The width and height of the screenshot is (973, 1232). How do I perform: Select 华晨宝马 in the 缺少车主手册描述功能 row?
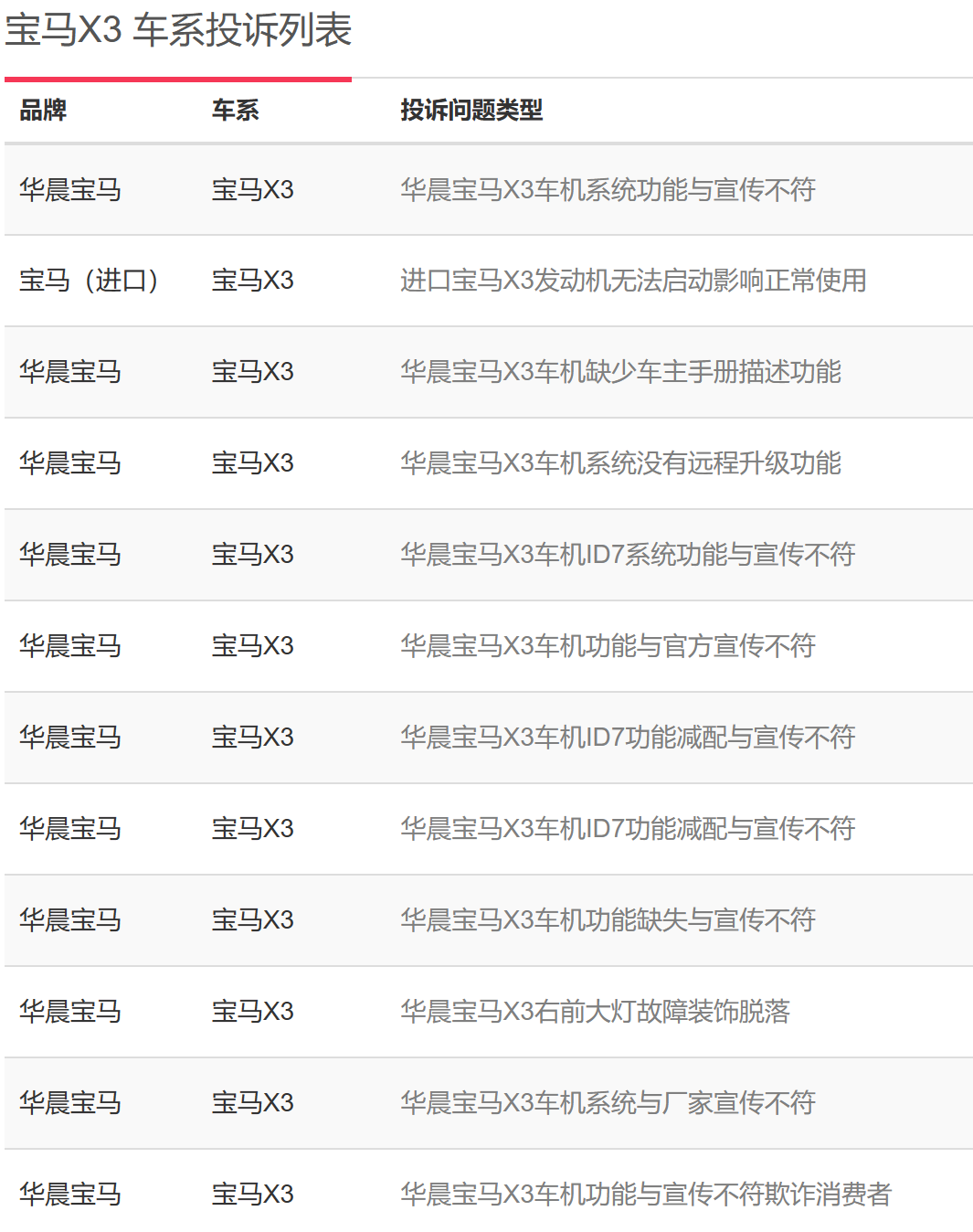70,372
